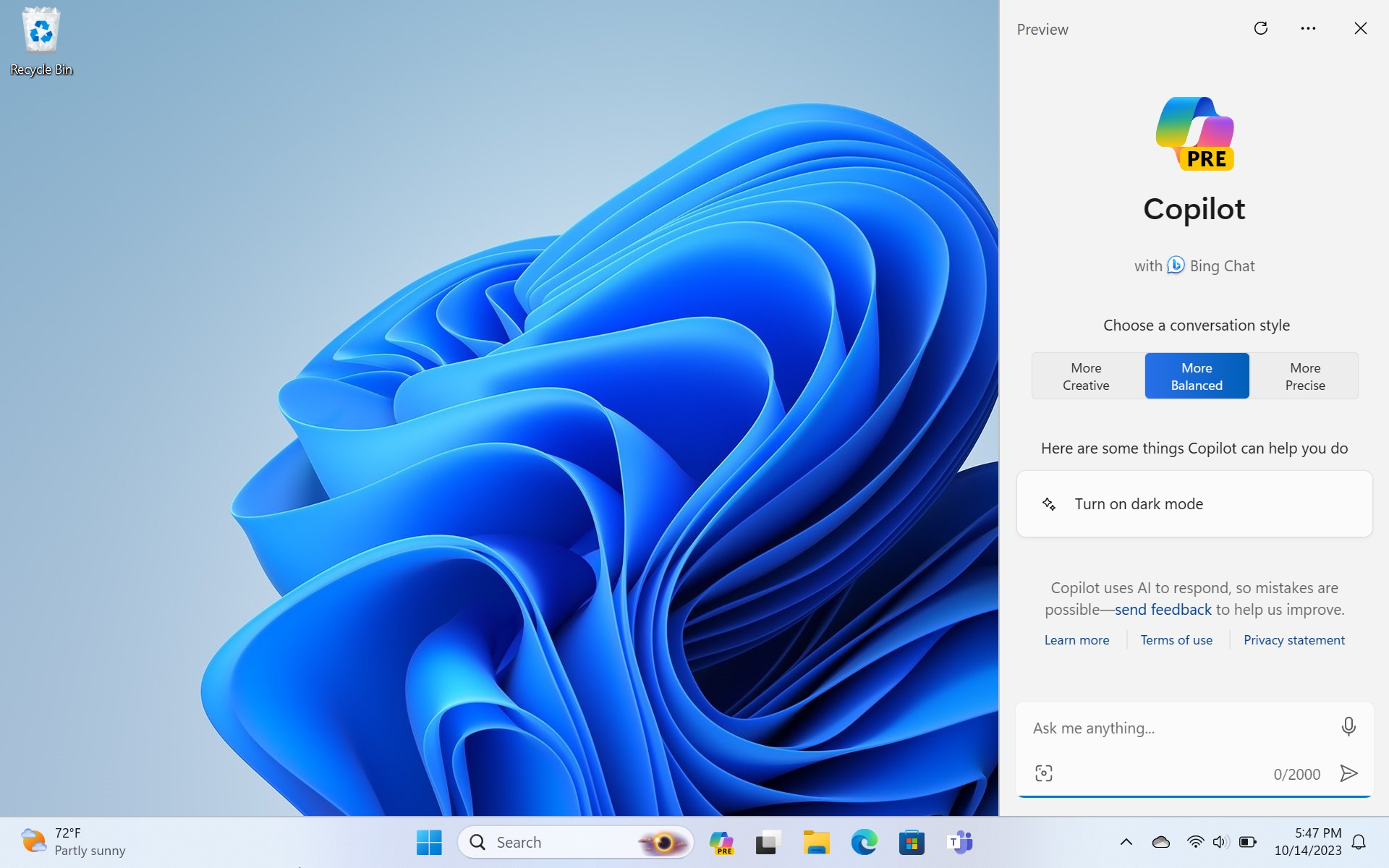Click inside the Ask me anything field
The width and height of the screenshot is (1389, 868).
(1157, 728)
